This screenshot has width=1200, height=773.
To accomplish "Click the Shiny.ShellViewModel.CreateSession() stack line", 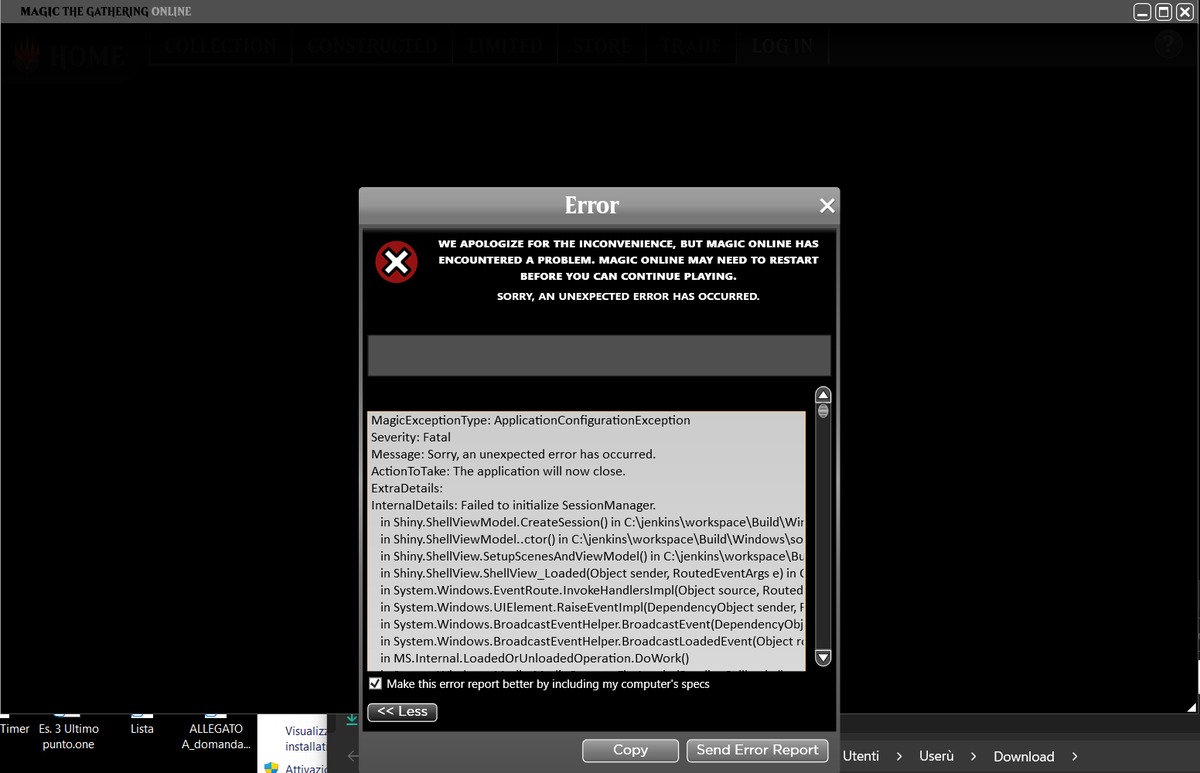I will [x=592, y=522].
